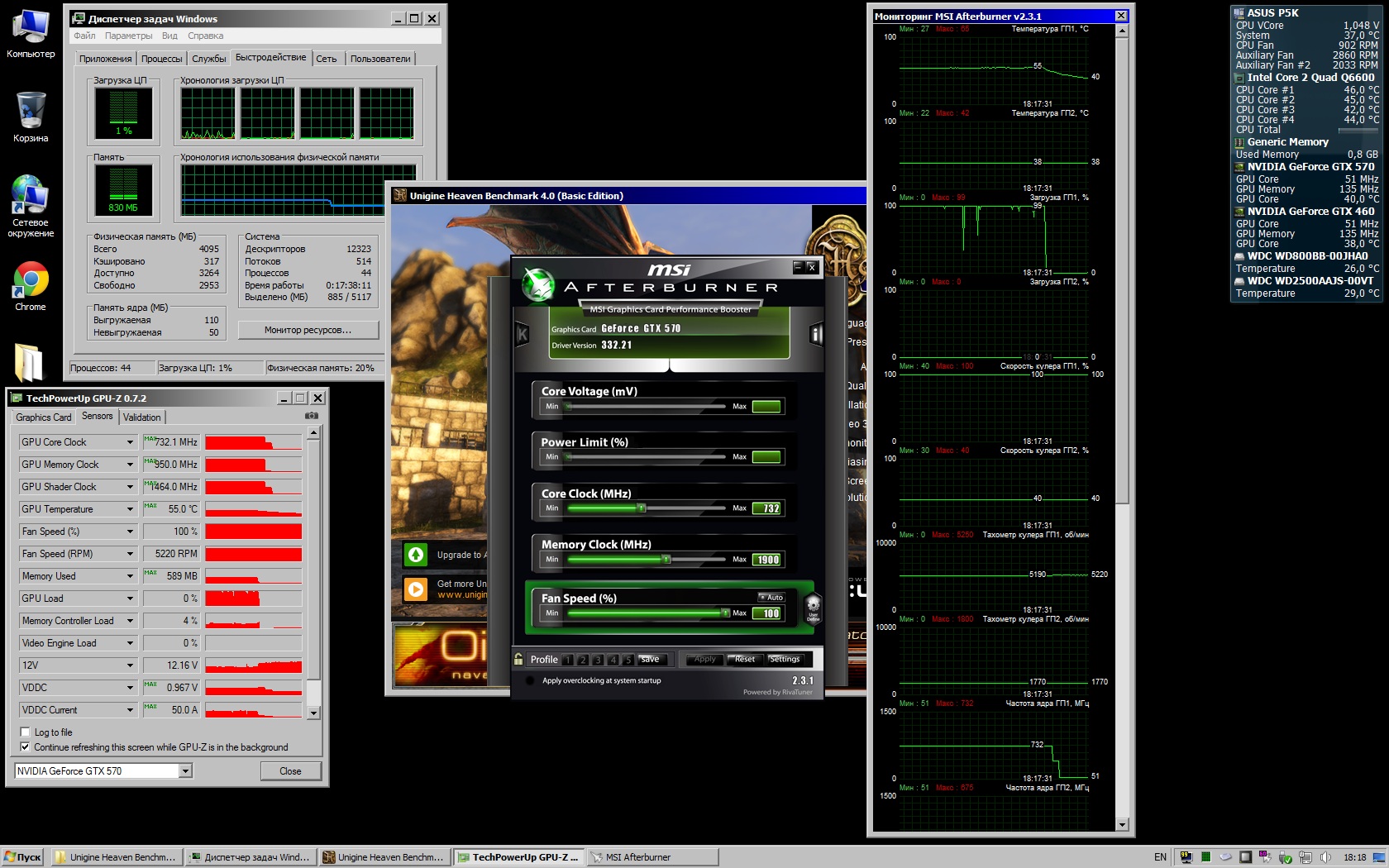1389x868 pixels.
Task: Switch to the Graphics Card tab in GPU-Z
Action: click(x=44, y=417)
